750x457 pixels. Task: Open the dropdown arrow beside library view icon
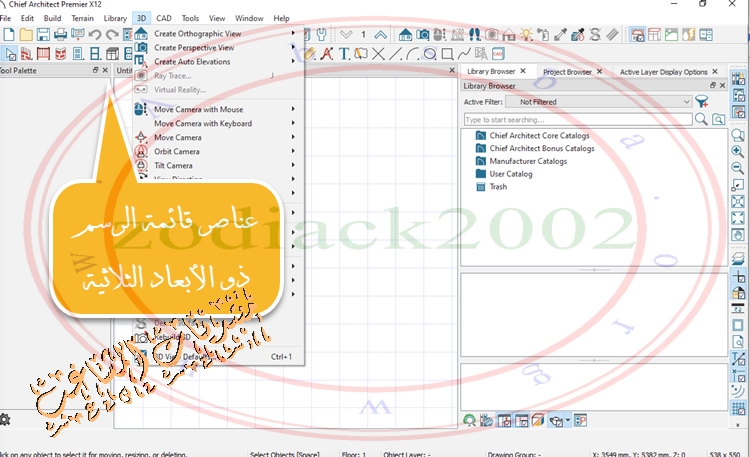point(568,421)
